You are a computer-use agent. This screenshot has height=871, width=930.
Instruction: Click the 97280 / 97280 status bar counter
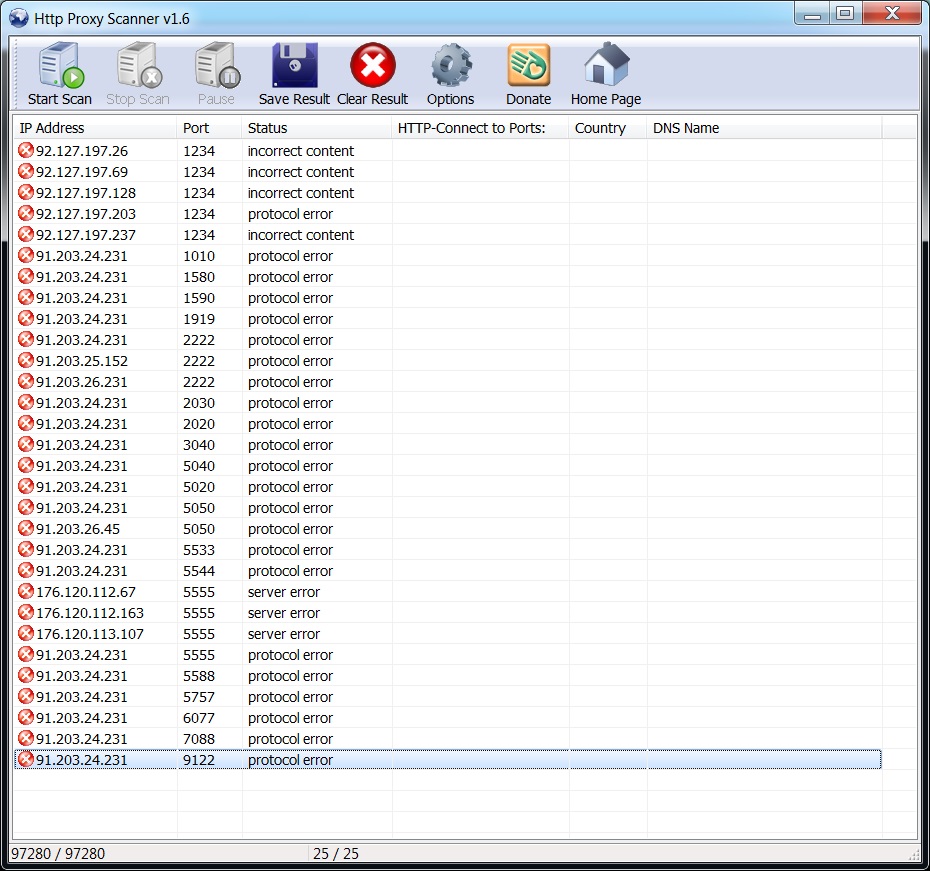coord(58,854)
